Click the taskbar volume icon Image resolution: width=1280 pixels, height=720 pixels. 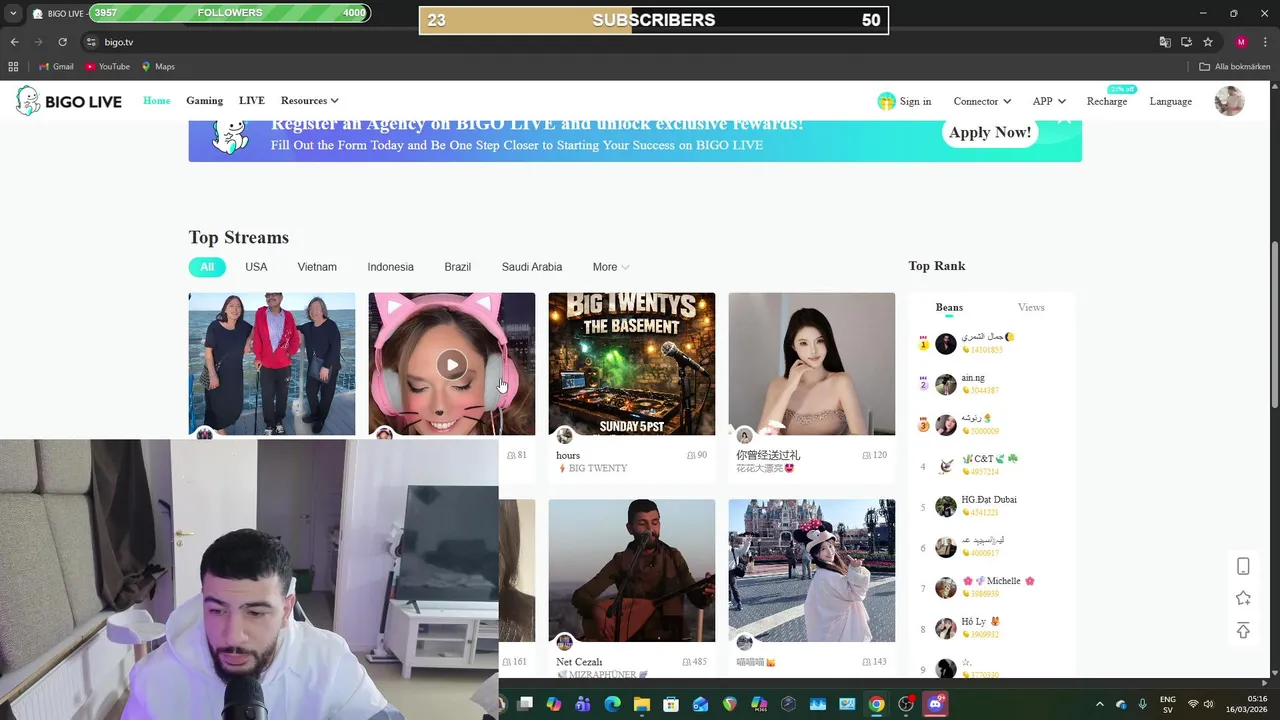click(x=1209, y=704)
